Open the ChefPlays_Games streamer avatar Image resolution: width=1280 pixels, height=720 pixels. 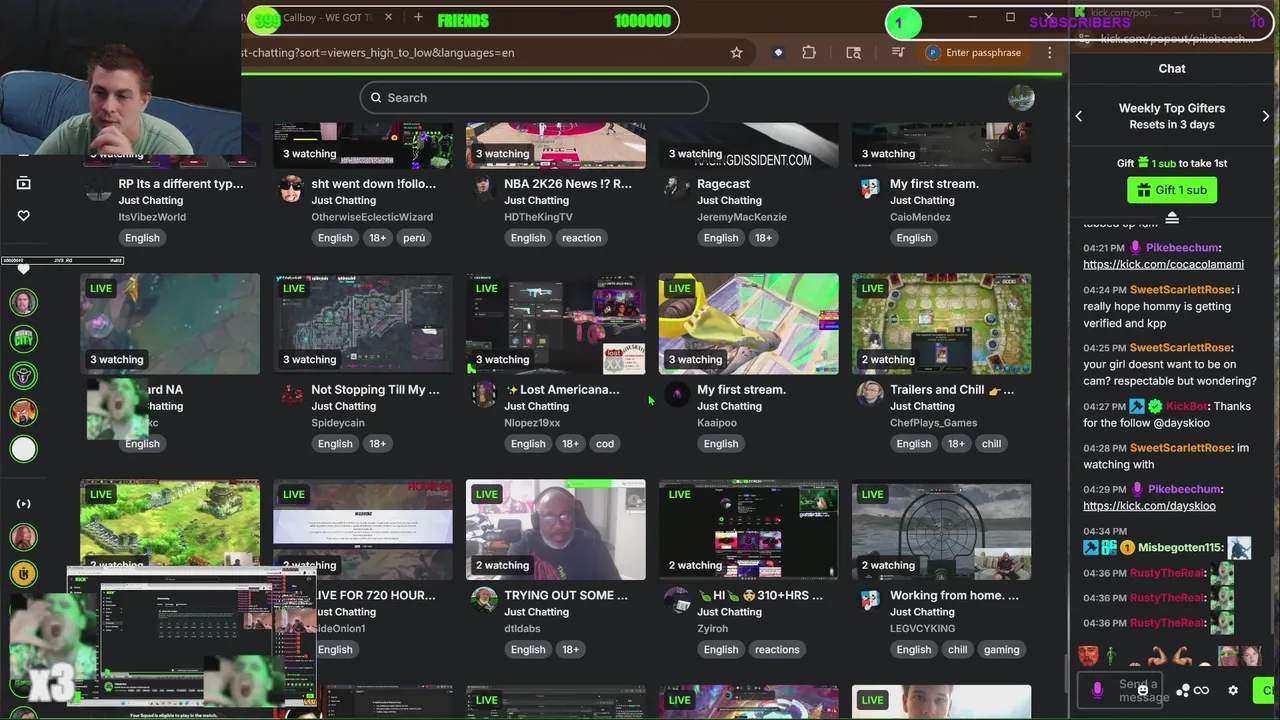(870, 395)
